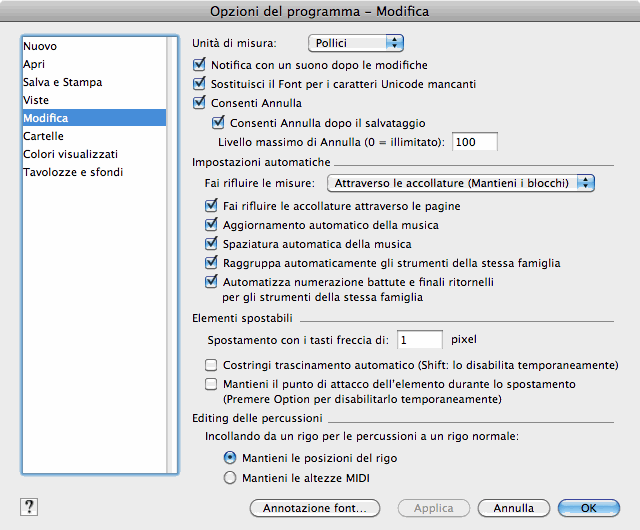This screenshot has height=530, width=640.
Task: Uncheck the Consenti Annulla checkbox
Action: pyautogui.click(x=198, y=102)
